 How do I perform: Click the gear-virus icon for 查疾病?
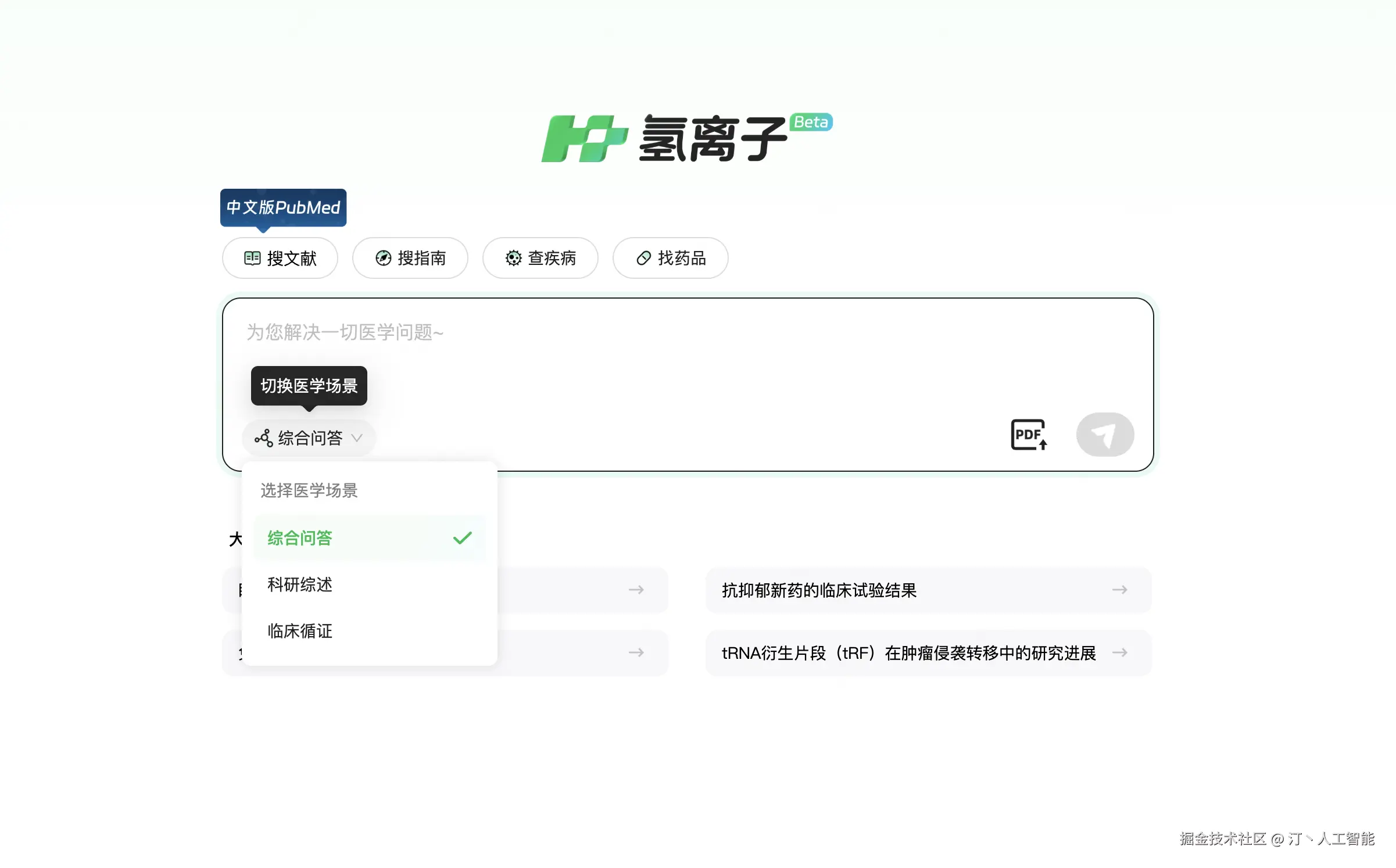coord(513,259)
